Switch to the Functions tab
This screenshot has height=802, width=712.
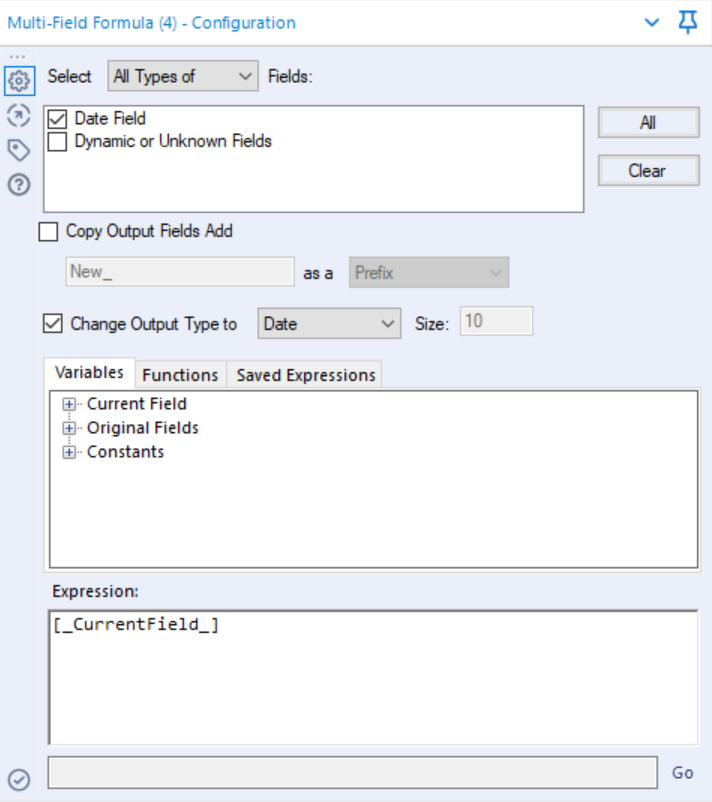180,375
